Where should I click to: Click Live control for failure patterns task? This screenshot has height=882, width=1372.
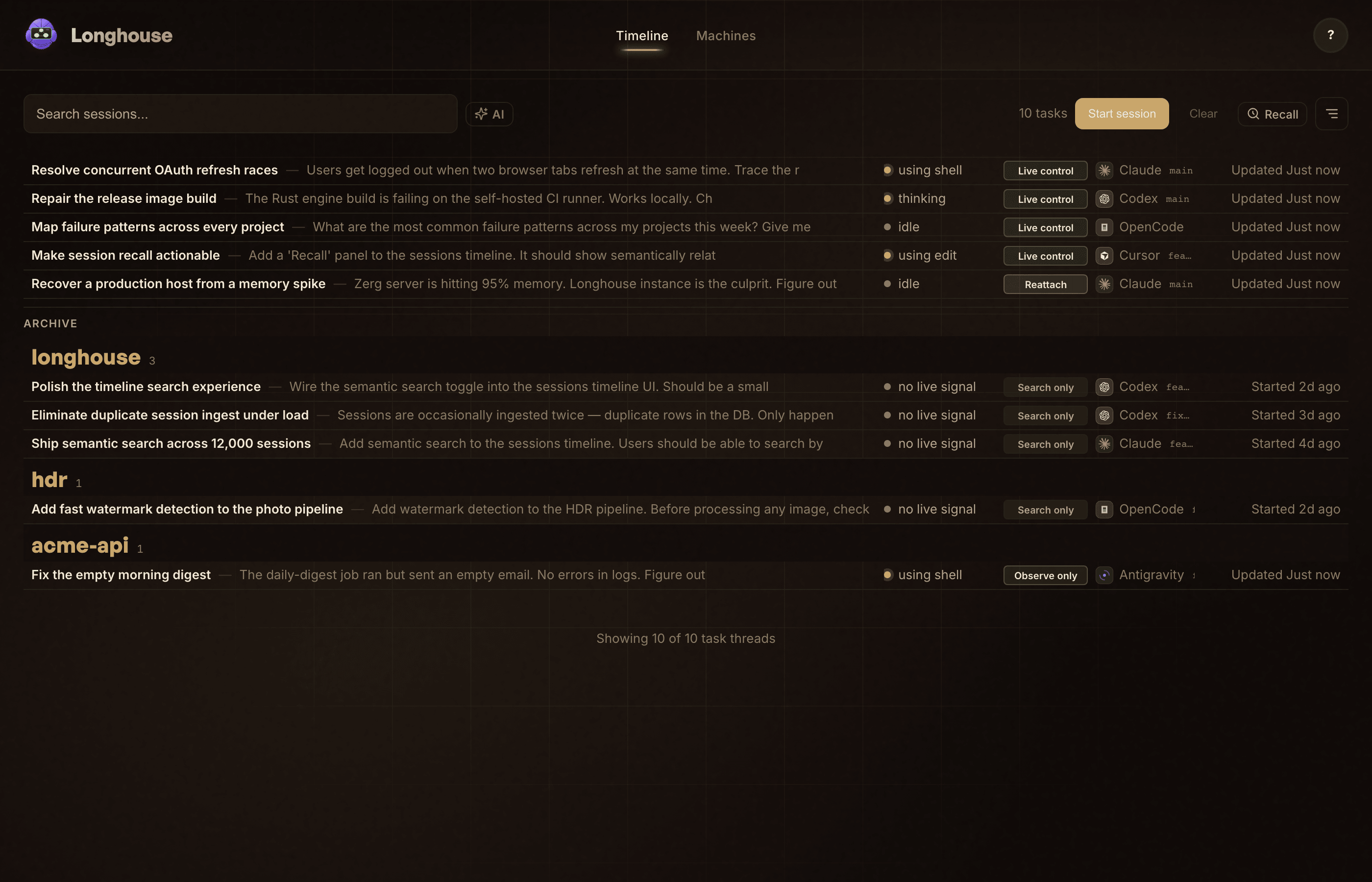point(1045,227)
